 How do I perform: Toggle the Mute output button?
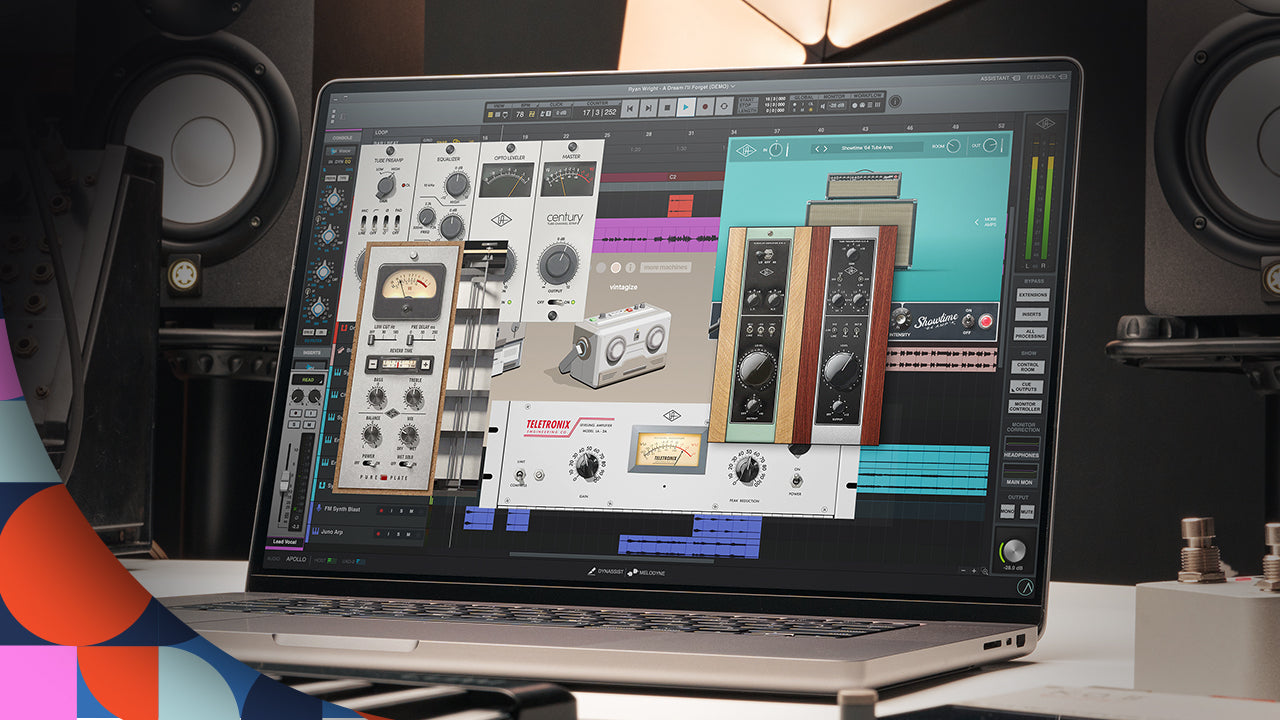[1028, 511]
